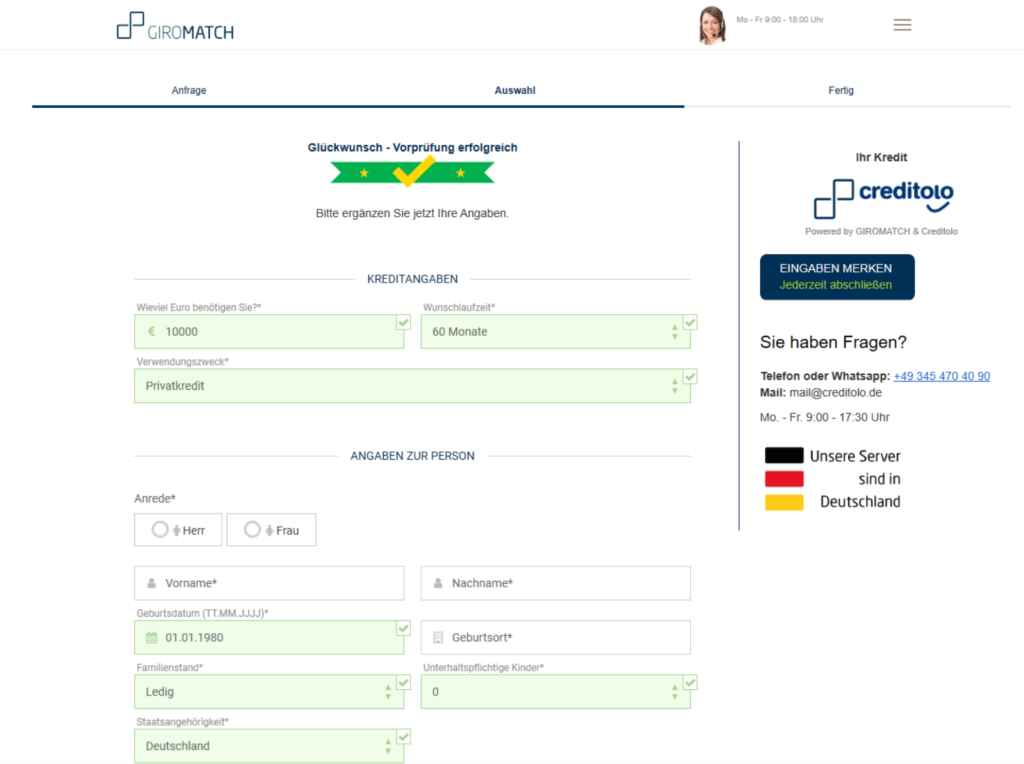This screenshot has height=764, width=1024.
Task: Click the 'Sie haben Fragen?' heading
Action: (833, 342)
